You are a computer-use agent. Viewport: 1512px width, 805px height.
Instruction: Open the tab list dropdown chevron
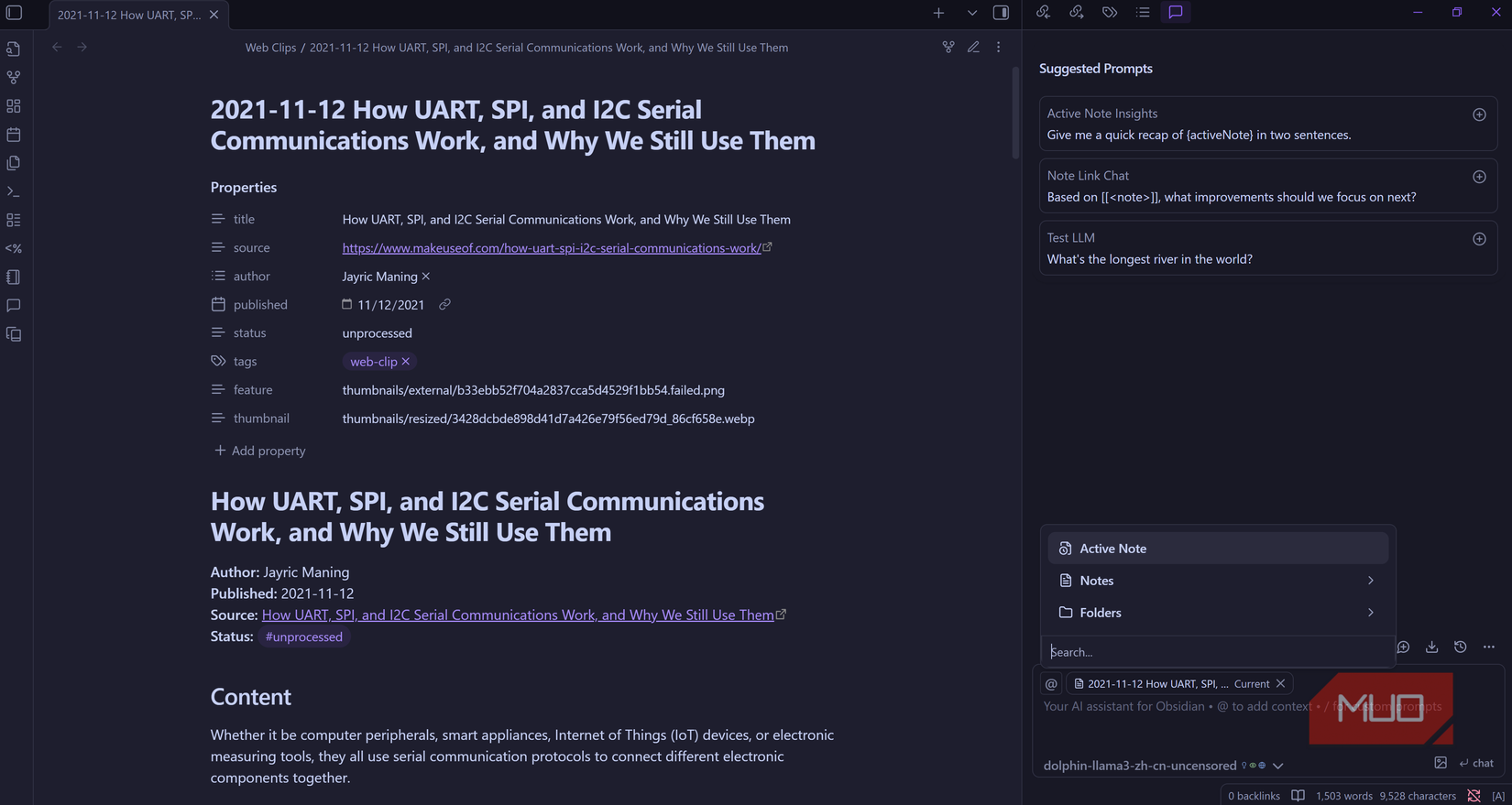pos(972,13)
